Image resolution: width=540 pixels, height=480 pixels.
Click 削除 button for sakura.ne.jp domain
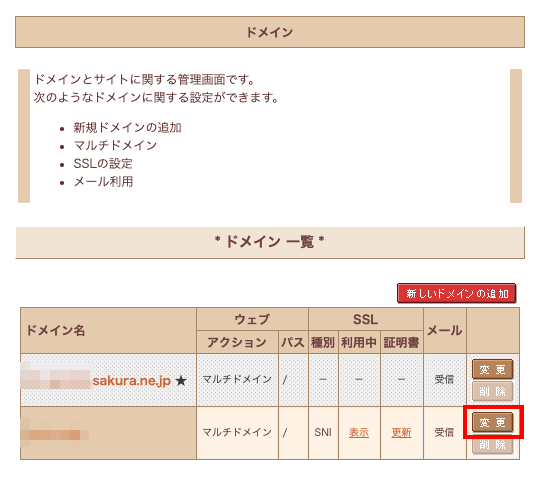(x=492, y=391)
